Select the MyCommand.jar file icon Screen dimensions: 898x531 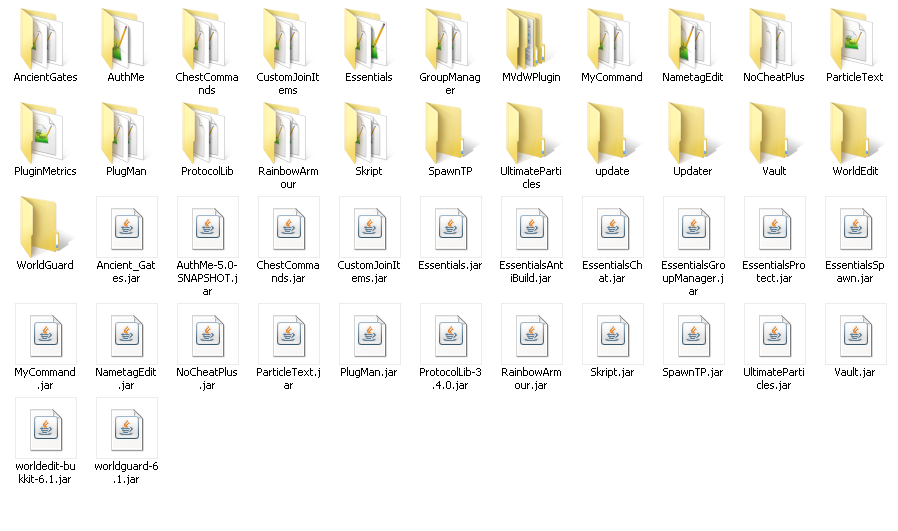point(46,335)
